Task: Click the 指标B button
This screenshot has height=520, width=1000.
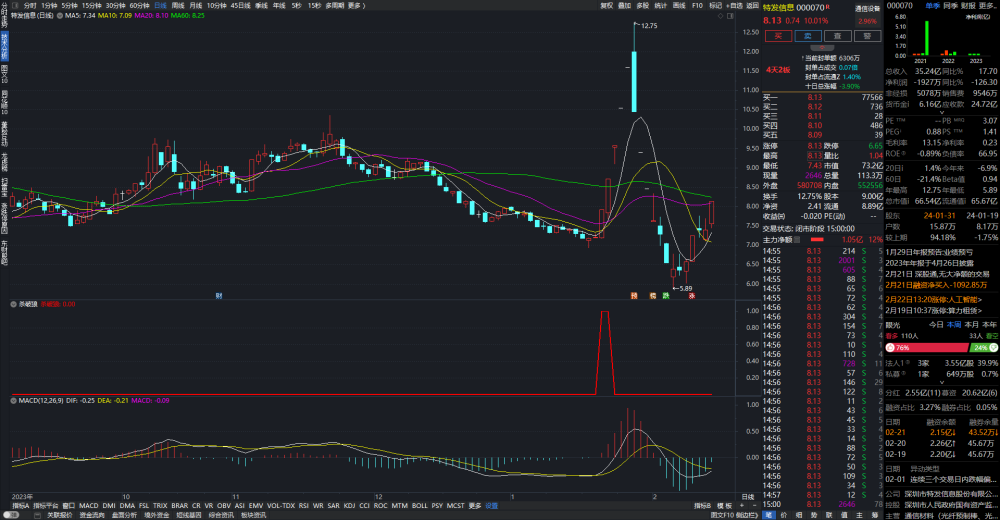Action: (702, 505)
